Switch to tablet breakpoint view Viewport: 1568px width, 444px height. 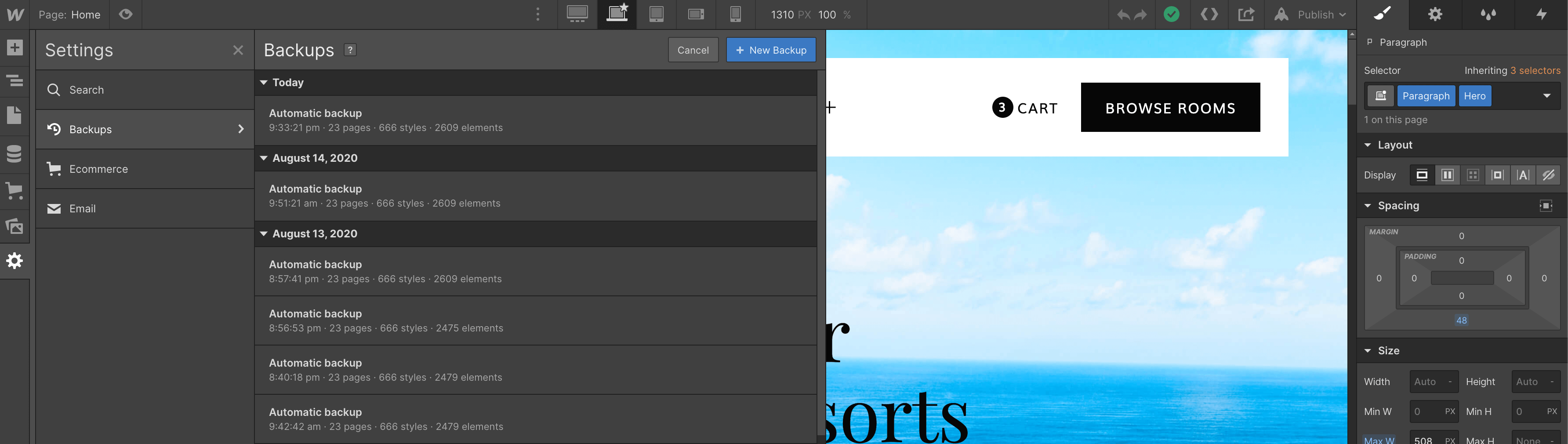[656, 15]
